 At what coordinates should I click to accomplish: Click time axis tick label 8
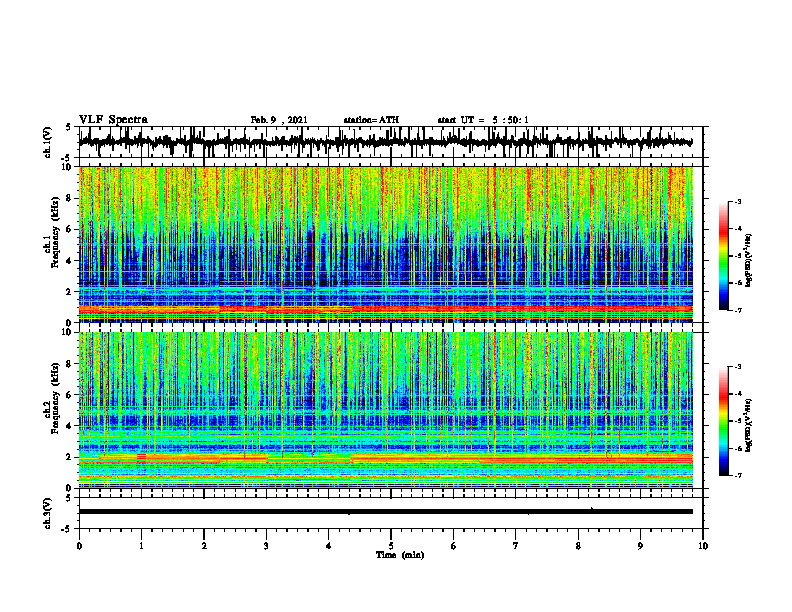(578, 546)
